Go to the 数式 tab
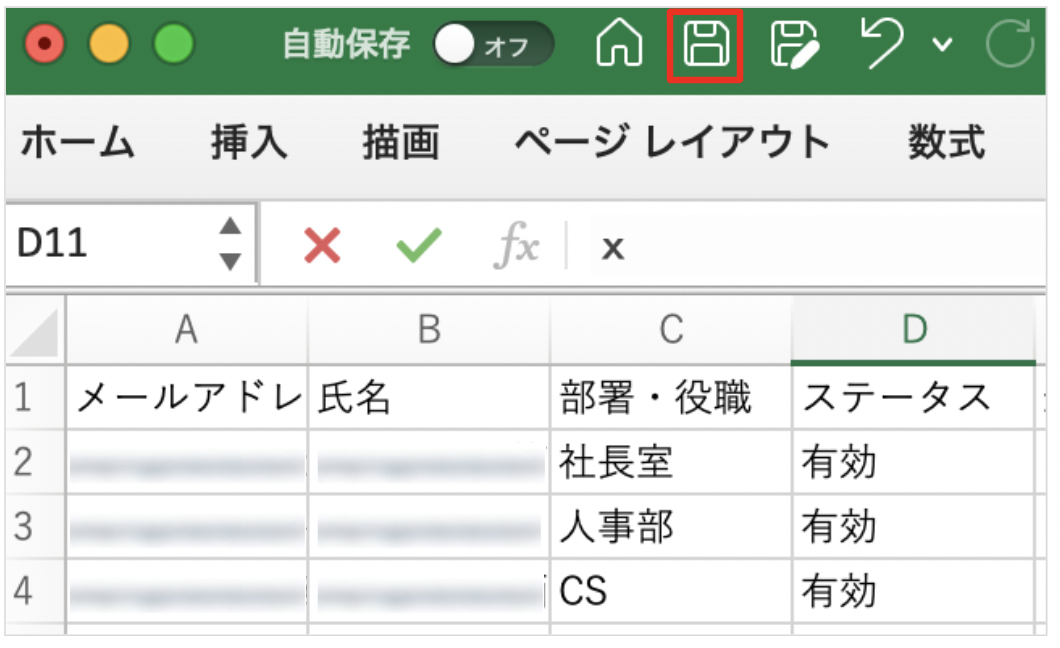This screenshot has height=648, width=1060. pyautogui.click(x=946, y=143)
